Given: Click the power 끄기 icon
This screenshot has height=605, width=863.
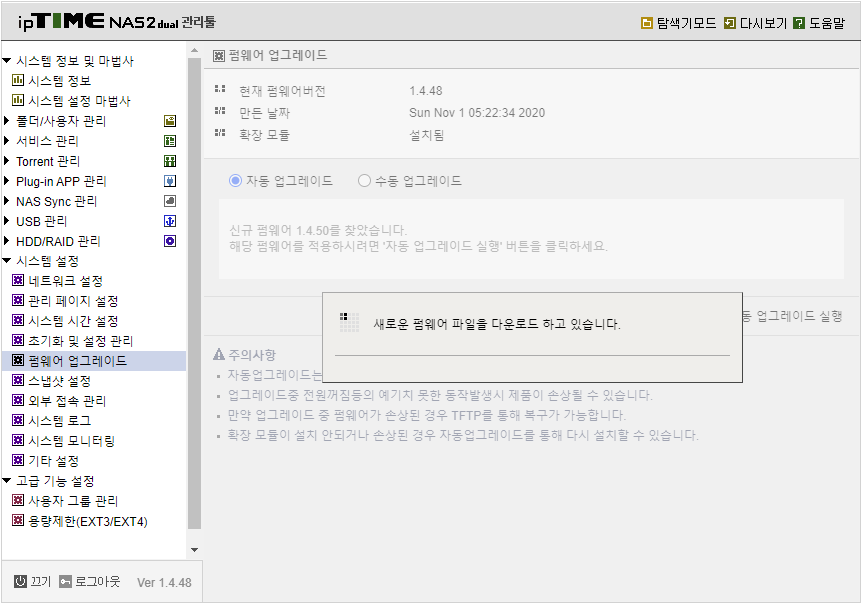Looking at the screenshot, I should click(20, 581).
